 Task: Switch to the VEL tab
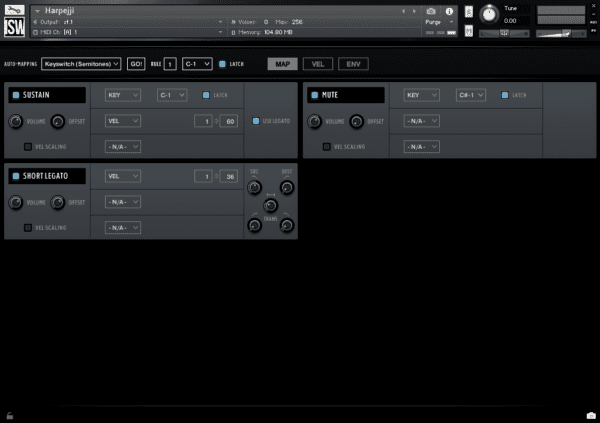[x=318, y=64]
